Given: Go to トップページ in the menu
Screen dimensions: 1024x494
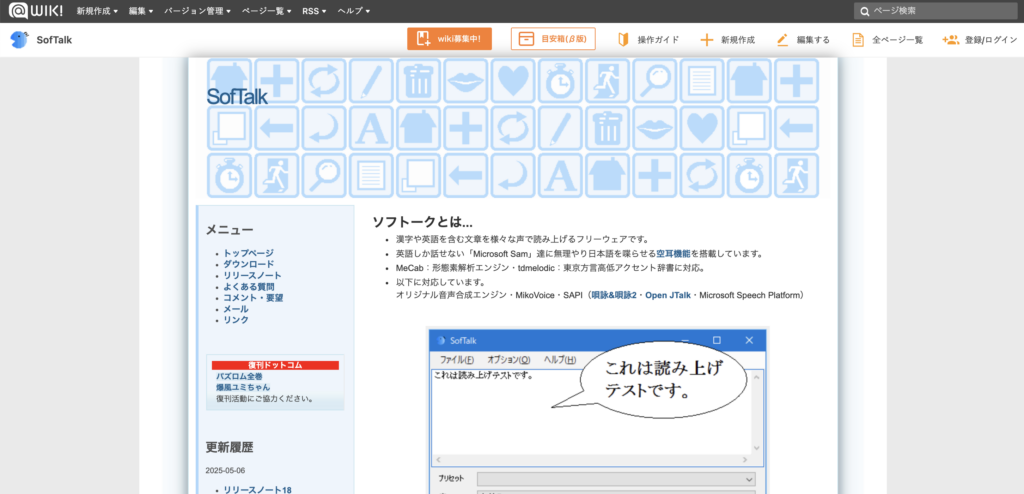Looking at the screenshot, I should click(x=249, y=253).
